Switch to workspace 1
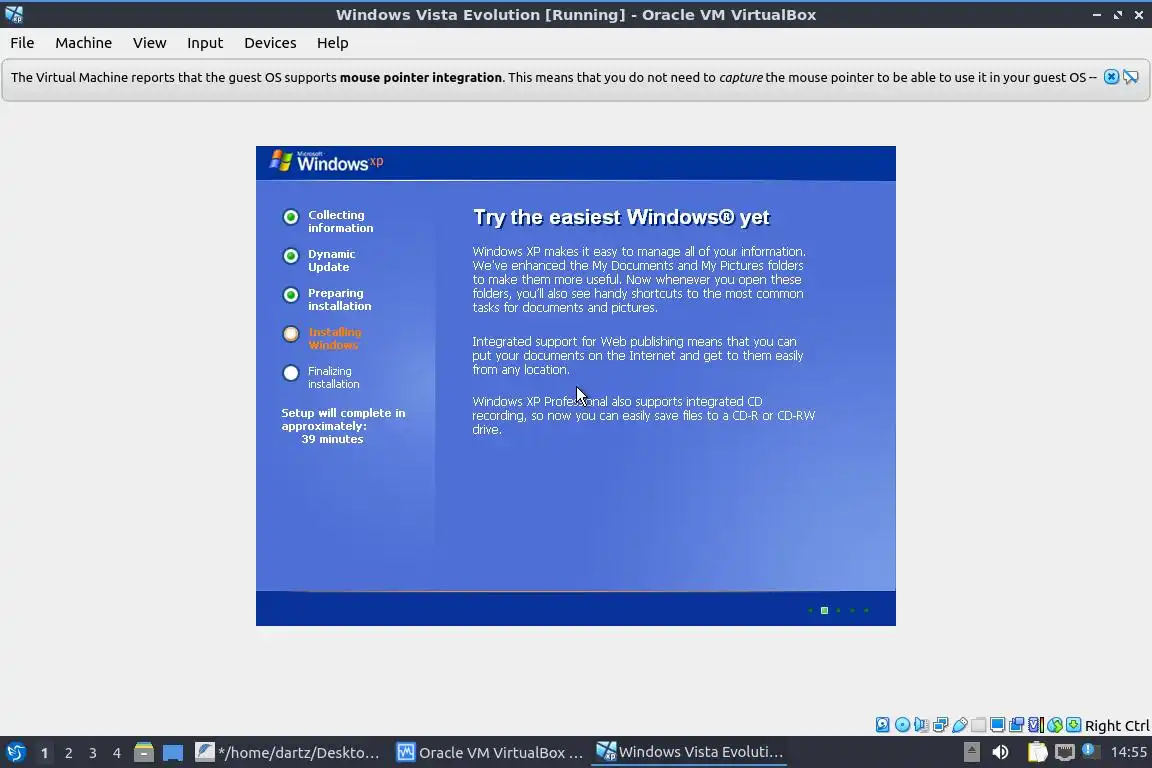1152x768 pixels. tap(44, 753)
